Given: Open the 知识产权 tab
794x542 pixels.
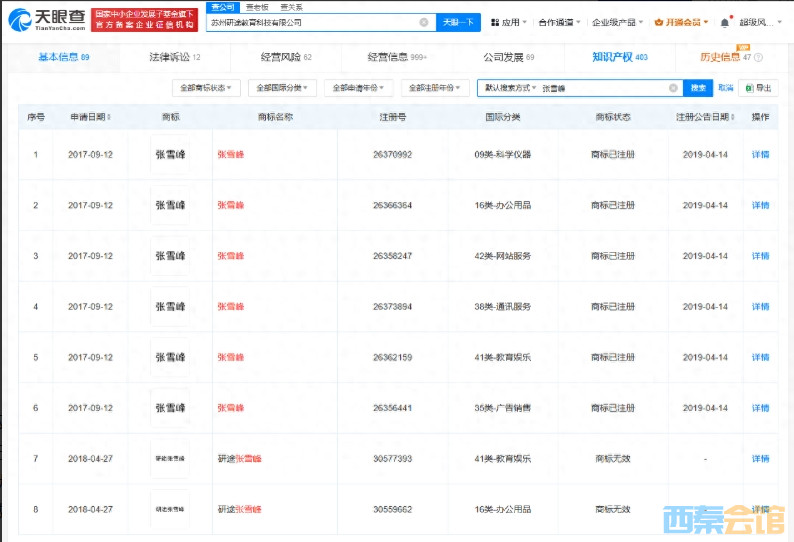Looking at the screenshot, I should click(x=620, y=57).
